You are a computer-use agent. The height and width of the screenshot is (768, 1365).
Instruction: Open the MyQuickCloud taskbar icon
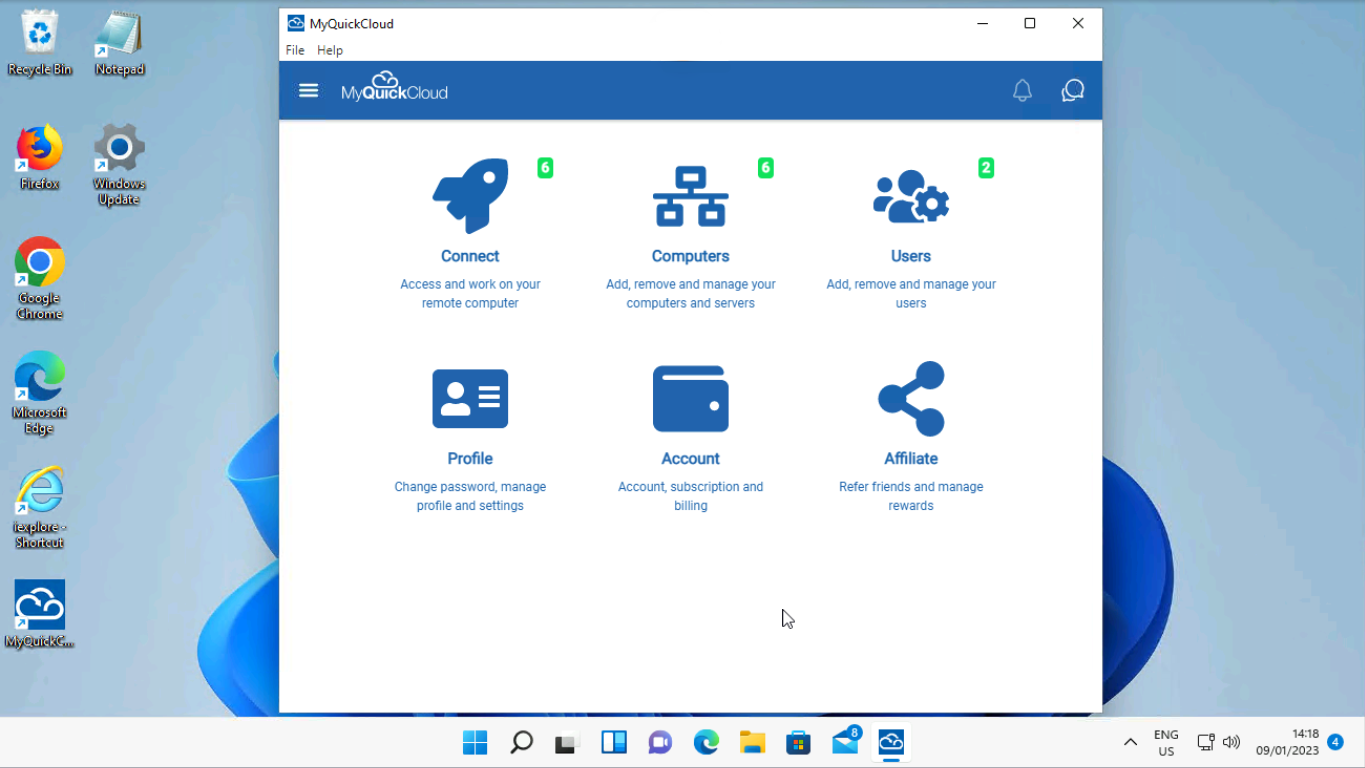pos(890,742)
